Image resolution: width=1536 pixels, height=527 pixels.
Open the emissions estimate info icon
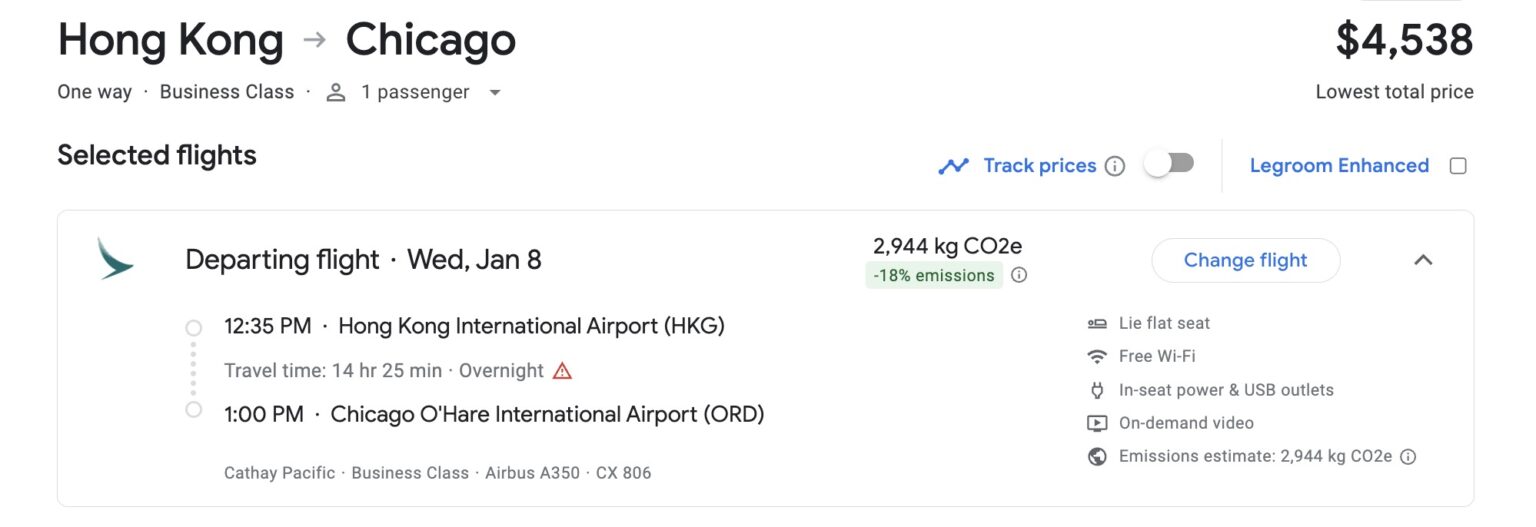tap(1408, 456)
